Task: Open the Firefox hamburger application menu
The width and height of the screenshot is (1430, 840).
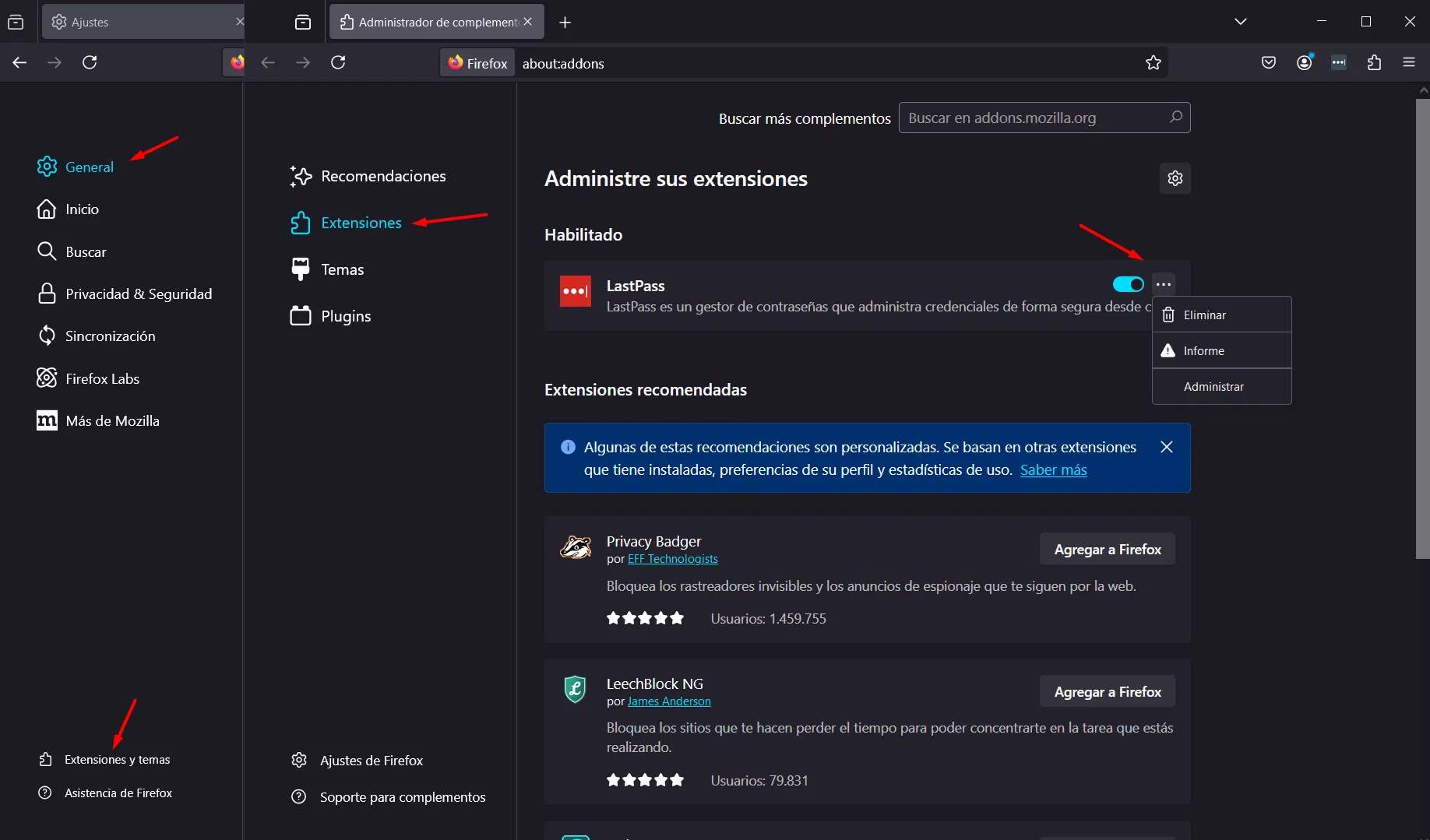Action: click(1409, 63)
